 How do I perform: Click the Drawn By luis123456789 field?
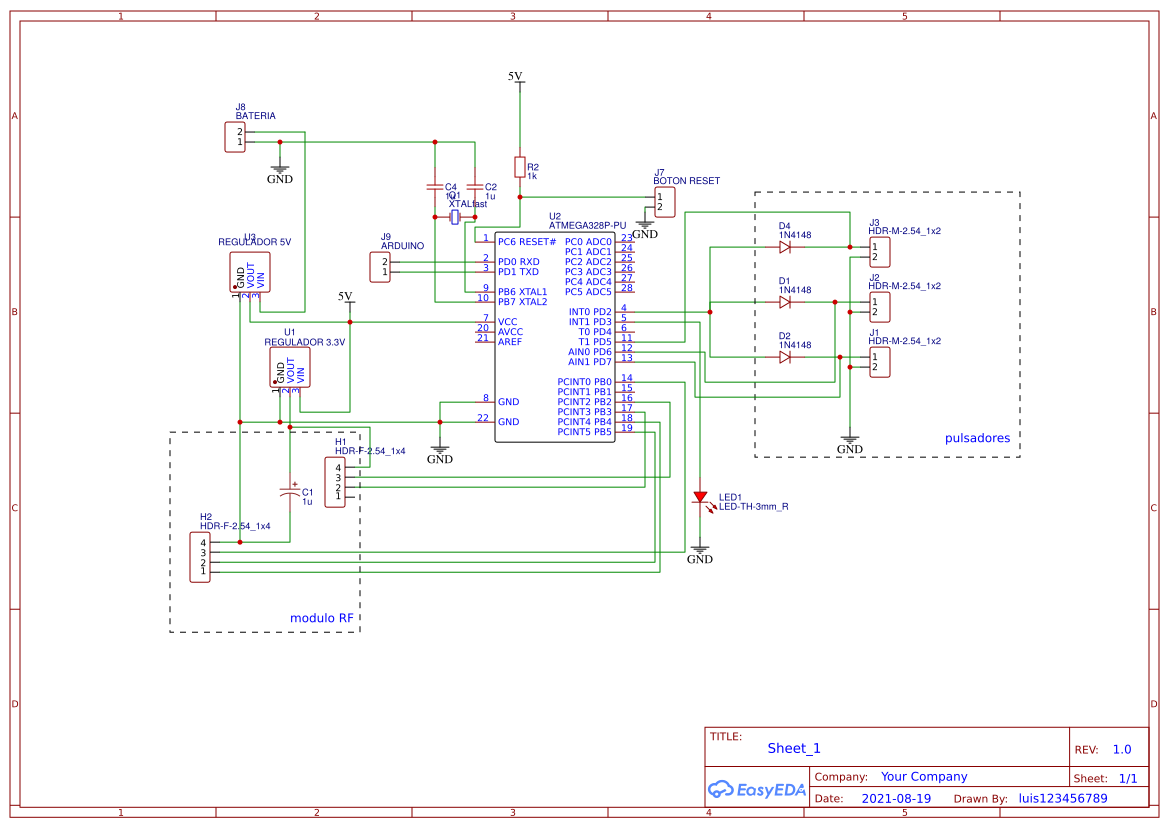pyautogui.click(x=1062, y=798)
